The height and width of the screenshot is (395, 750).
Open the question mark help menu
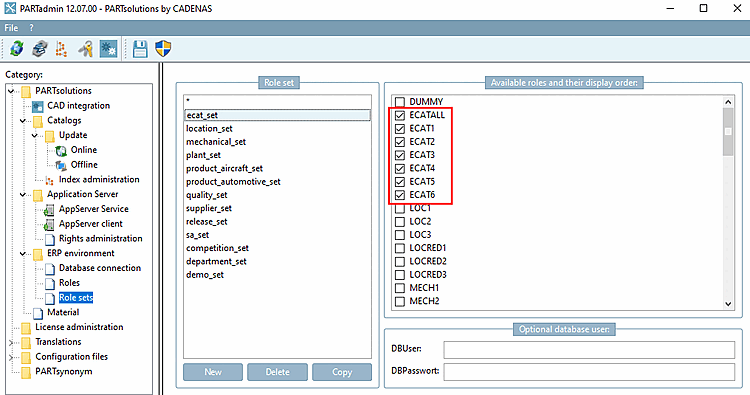(x=32, y=28)
